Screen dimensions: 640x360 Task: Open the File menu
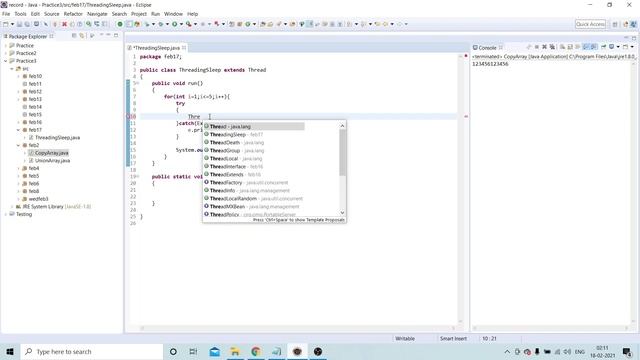[x=6, y=14]
